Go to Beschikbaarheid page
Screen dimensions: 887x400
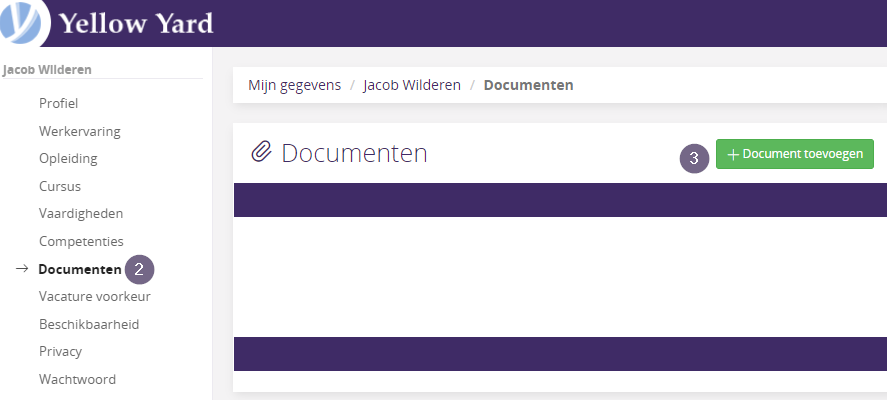tap(89, 324)
